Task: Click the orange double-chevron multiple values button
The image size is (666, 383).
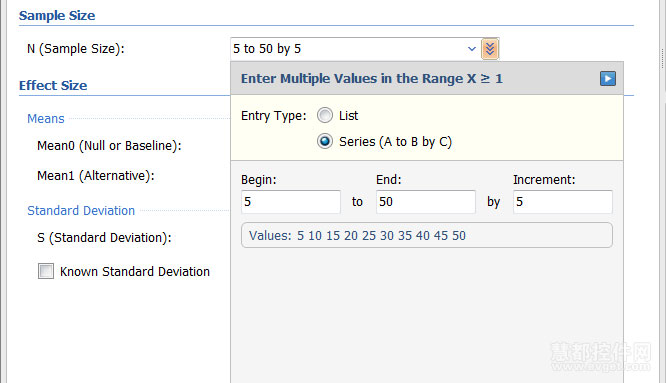Action: point(490,49)
